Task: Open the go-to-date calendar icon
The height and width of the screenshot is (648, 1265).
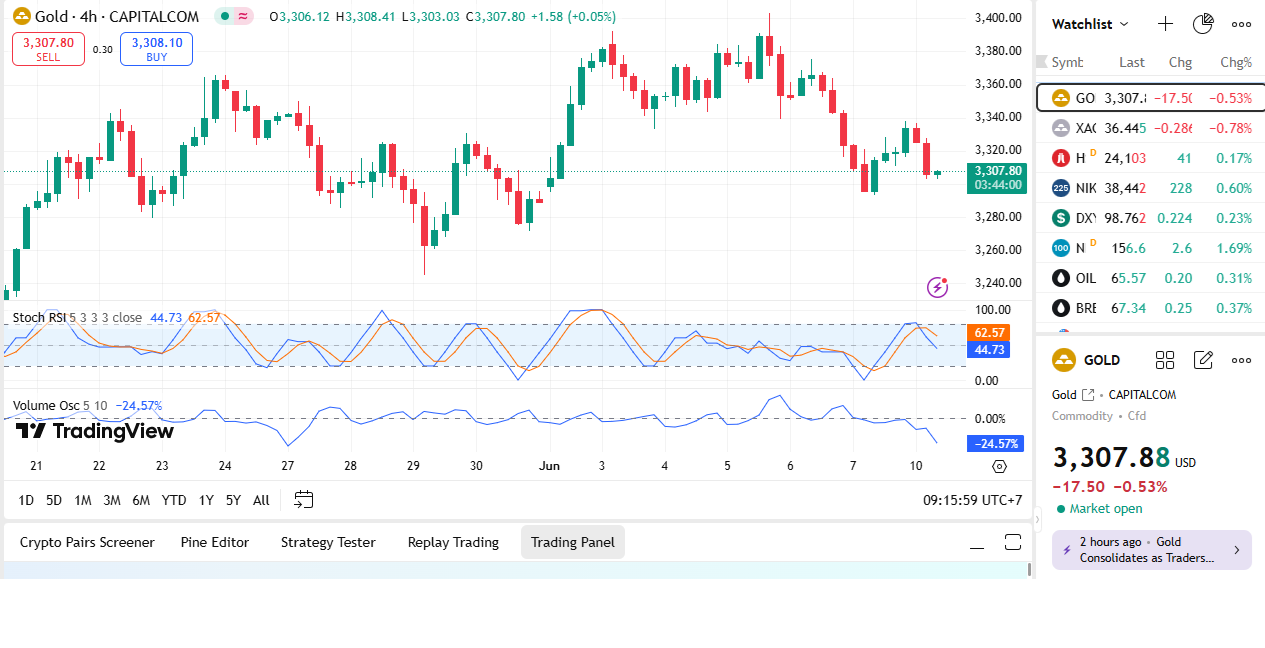Action: click(x=304, y=500)
